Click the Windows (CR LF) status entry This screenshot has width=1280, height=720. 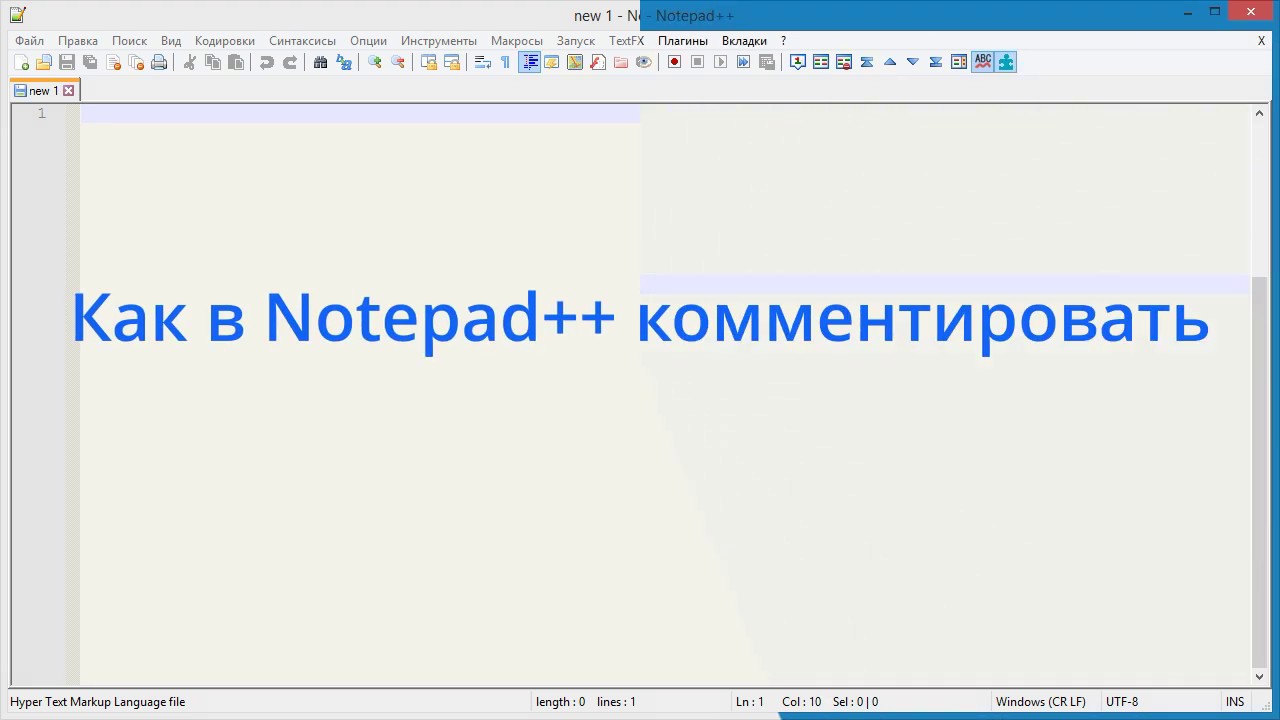(1040, 702)
